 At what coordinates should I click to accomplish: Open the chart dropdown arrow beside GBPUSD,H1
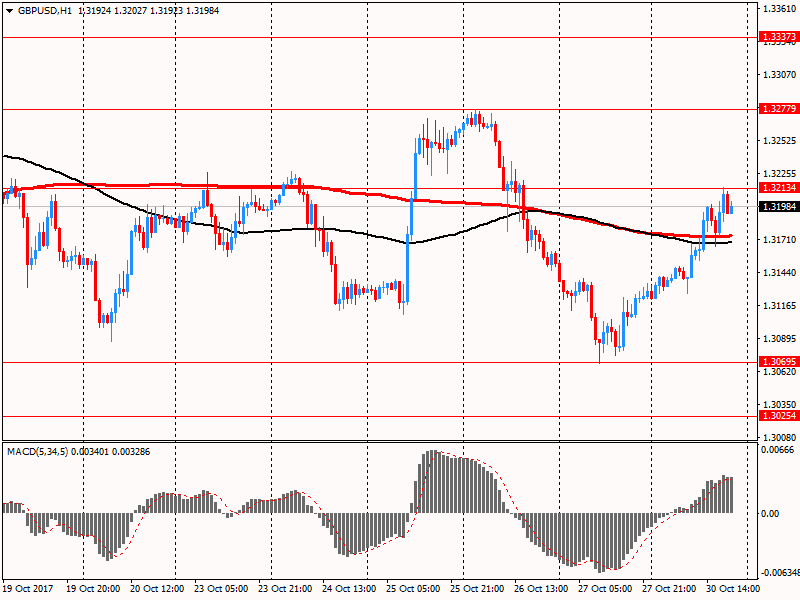coord(10,11)
